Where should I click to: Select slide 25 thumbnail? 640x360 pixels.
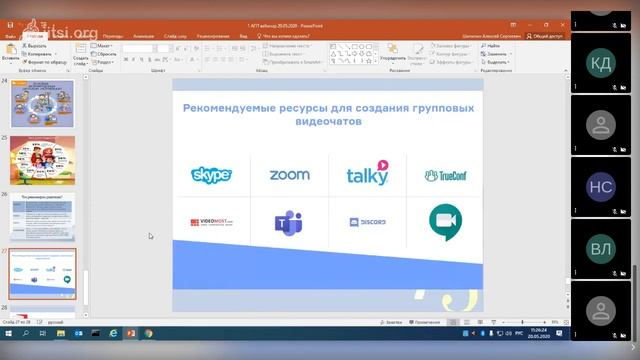click(42, 160)
